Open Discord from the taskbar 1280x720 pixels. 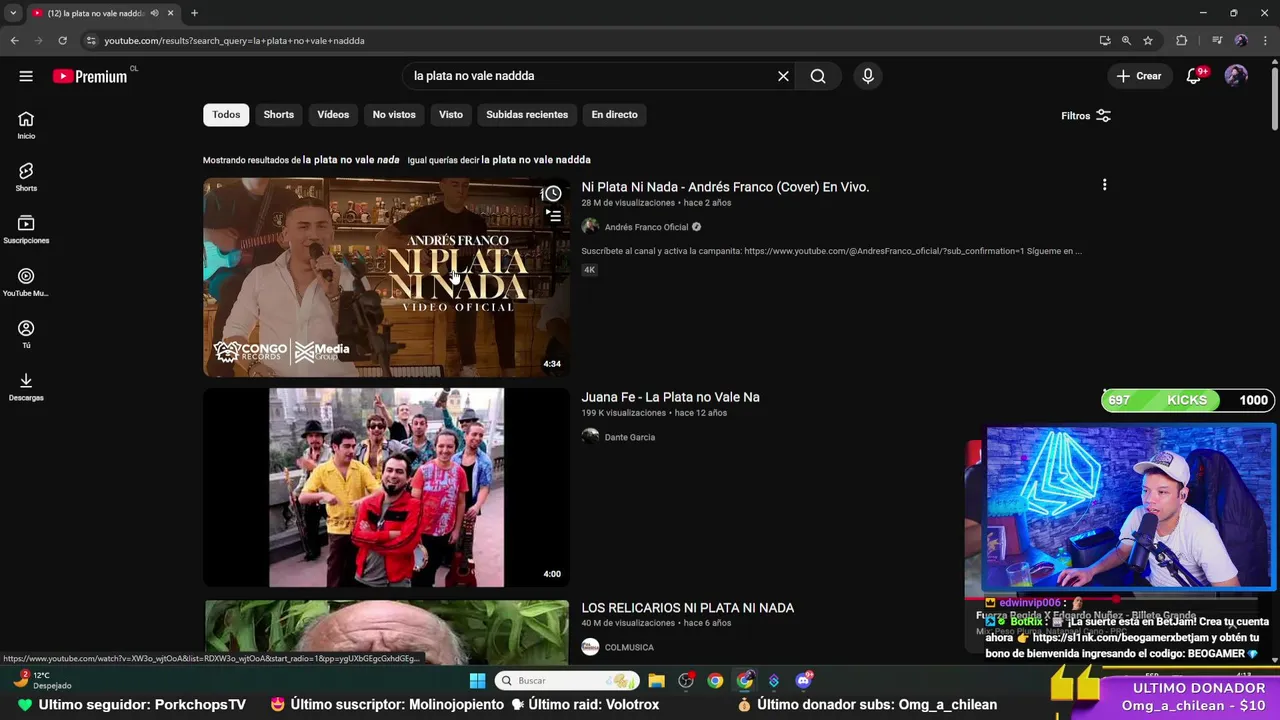[804, 681]
